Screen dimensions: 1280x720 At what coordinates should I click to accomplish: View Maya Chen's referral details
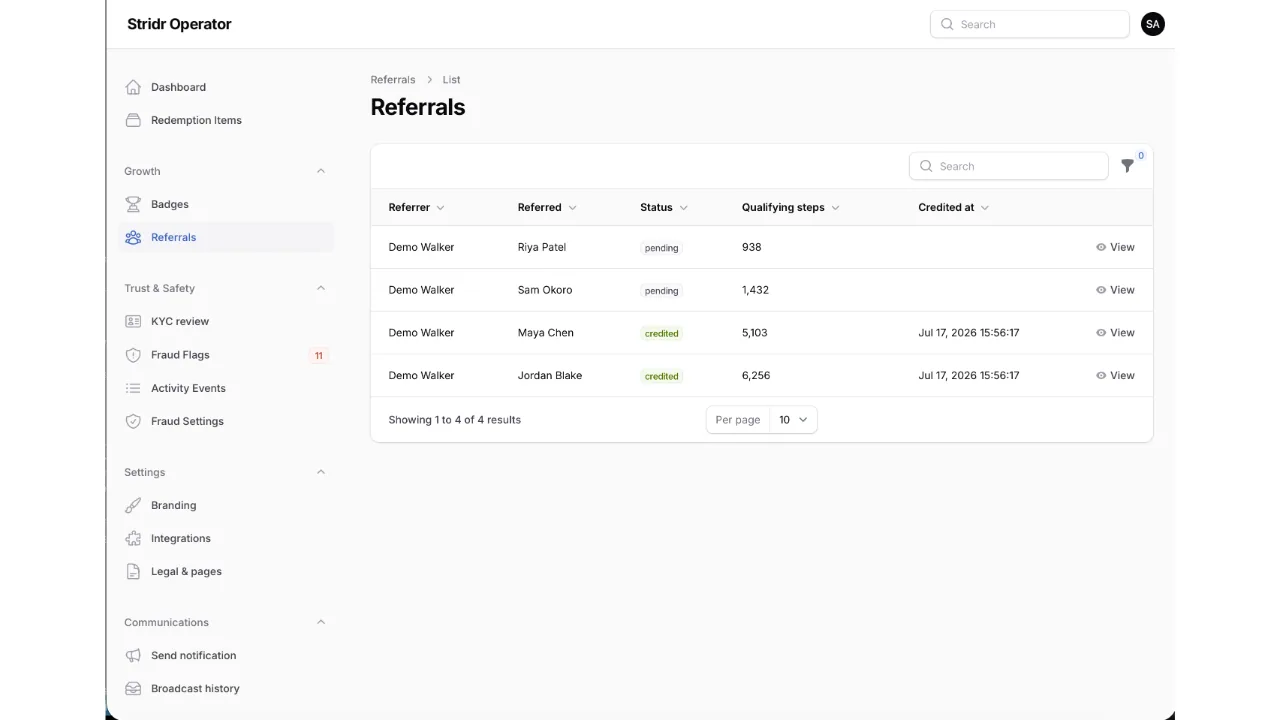pyautogui.click(x=1115, y=333)
